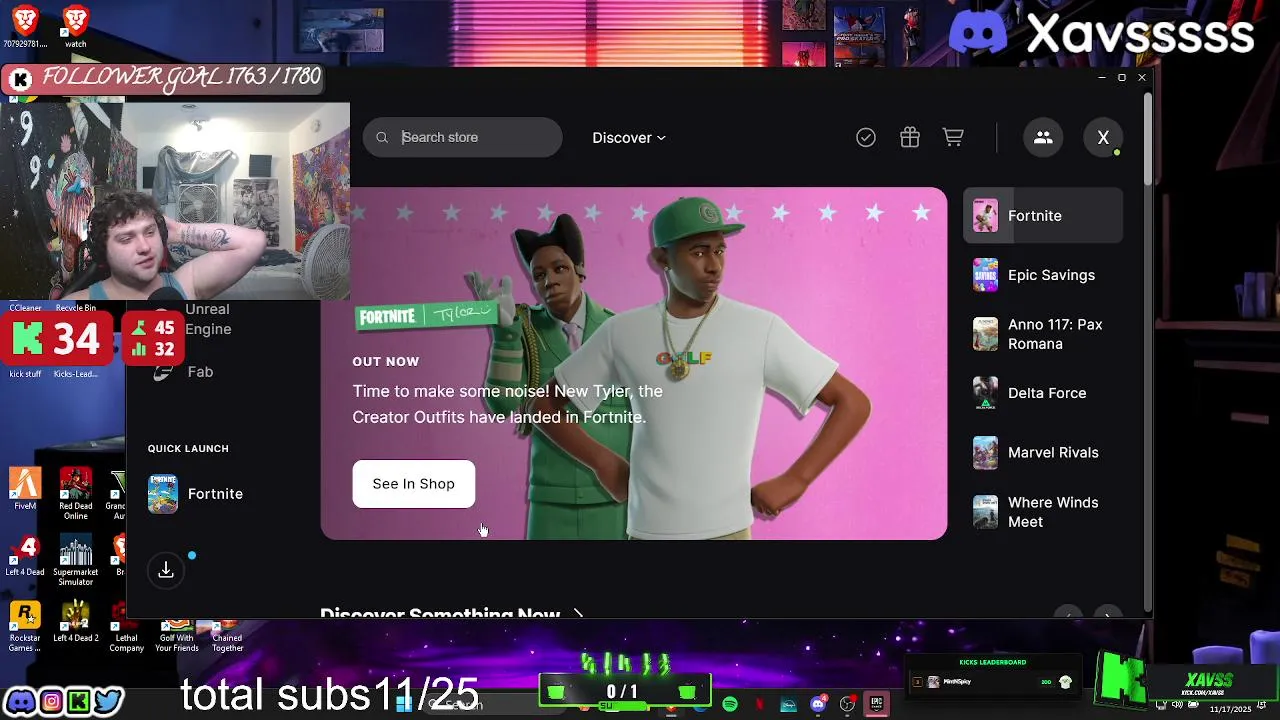The width and height of the screenshot is (1280, 720).
Task: Click the taskbar clock showing 11/17/2025
Action: click(x=1230, y=708)
